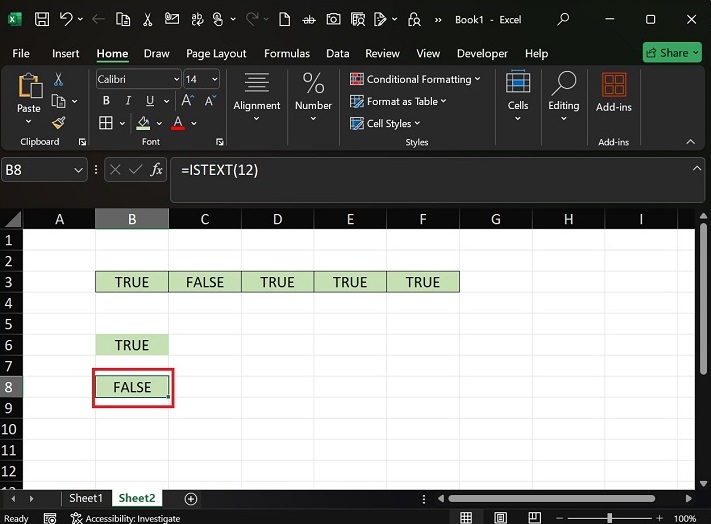This screenshot has height=524, width=711.
Task: Click Accessibility: Investigate in status bar
Action: [125, 518]
